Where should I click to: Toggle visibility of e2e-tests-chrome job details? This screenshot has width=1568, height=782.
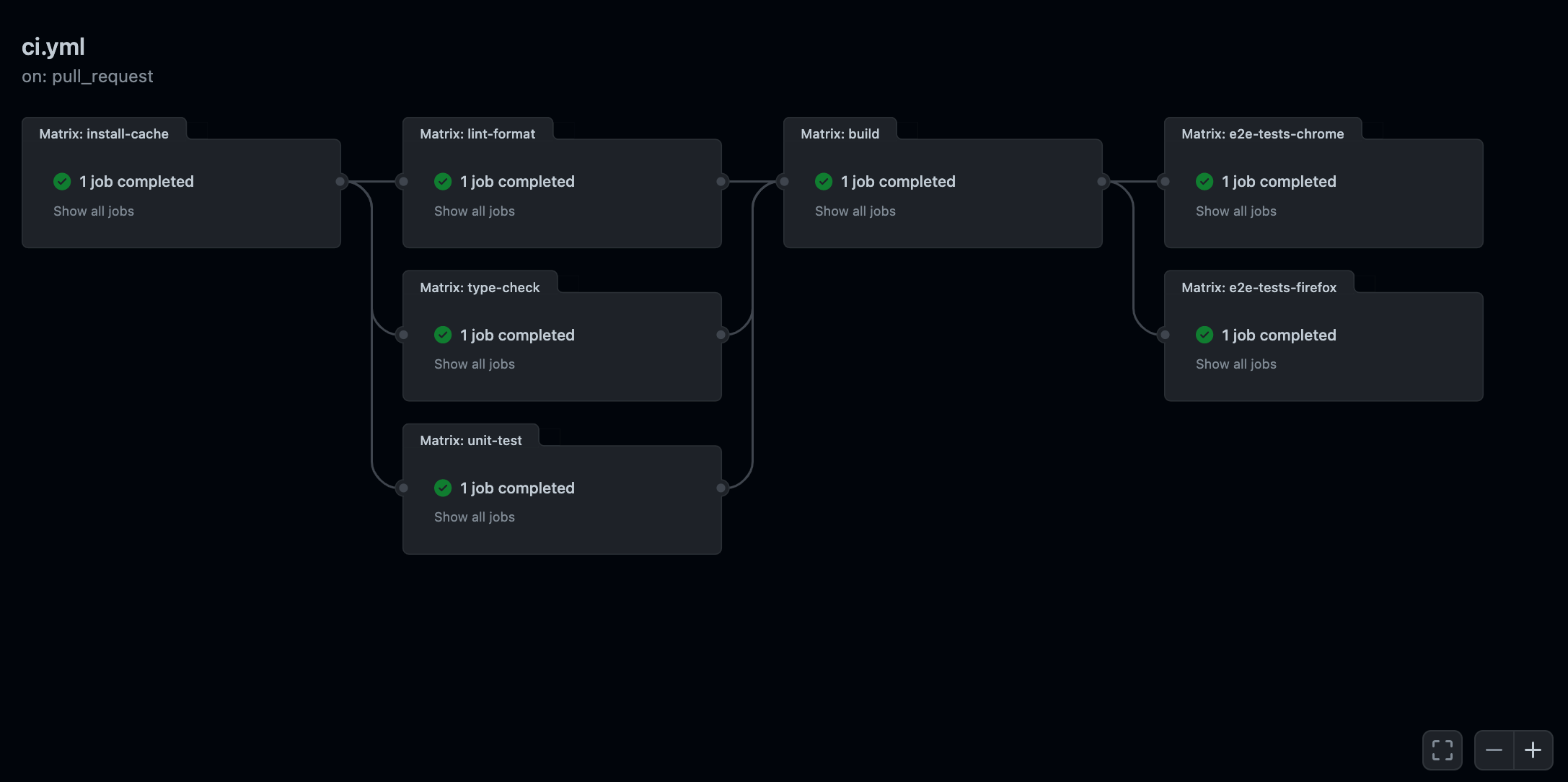pos(1235,211)
